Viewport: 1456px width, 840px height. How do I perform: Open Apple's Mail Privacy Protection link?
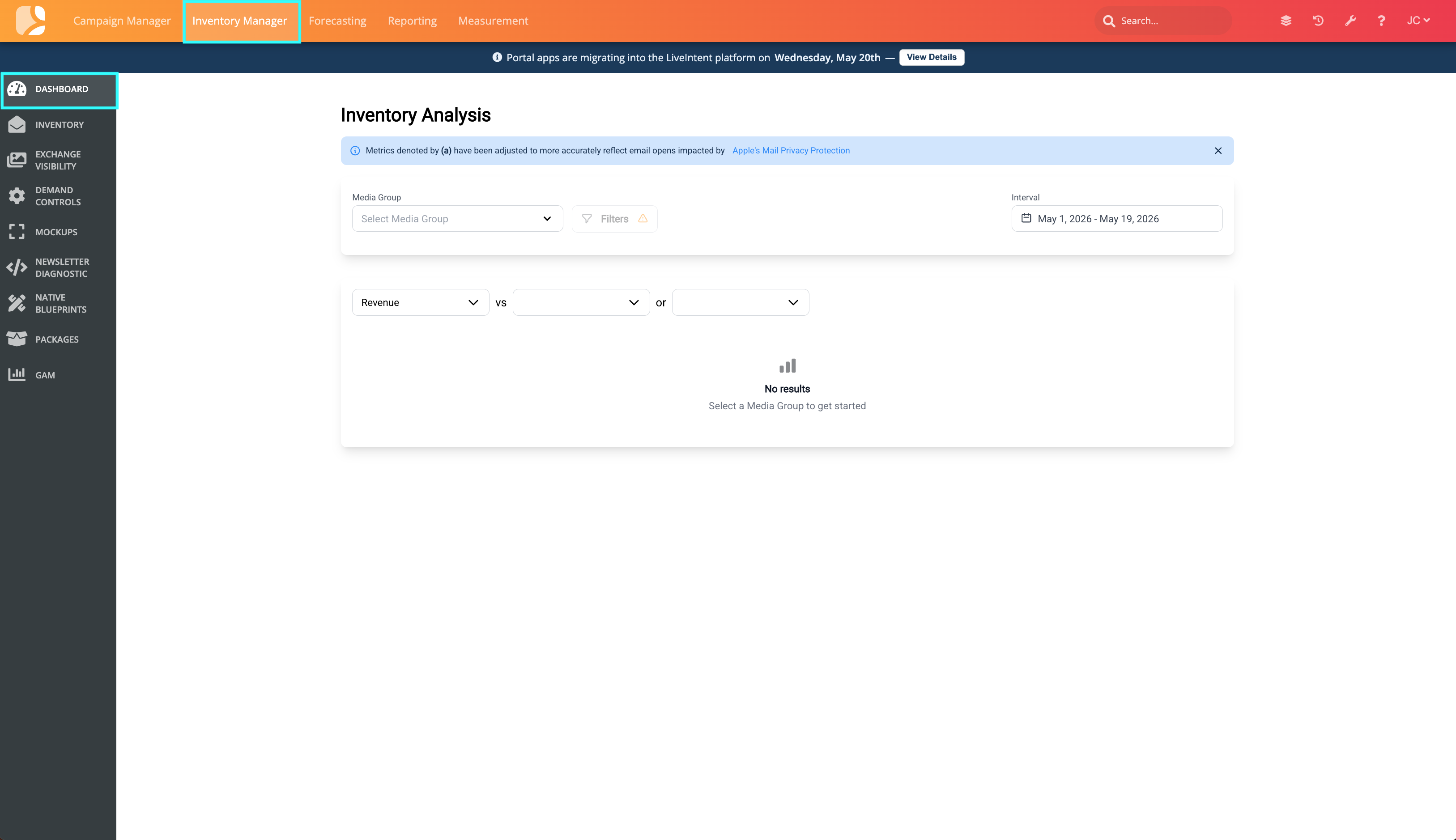(x=791, y=151)
